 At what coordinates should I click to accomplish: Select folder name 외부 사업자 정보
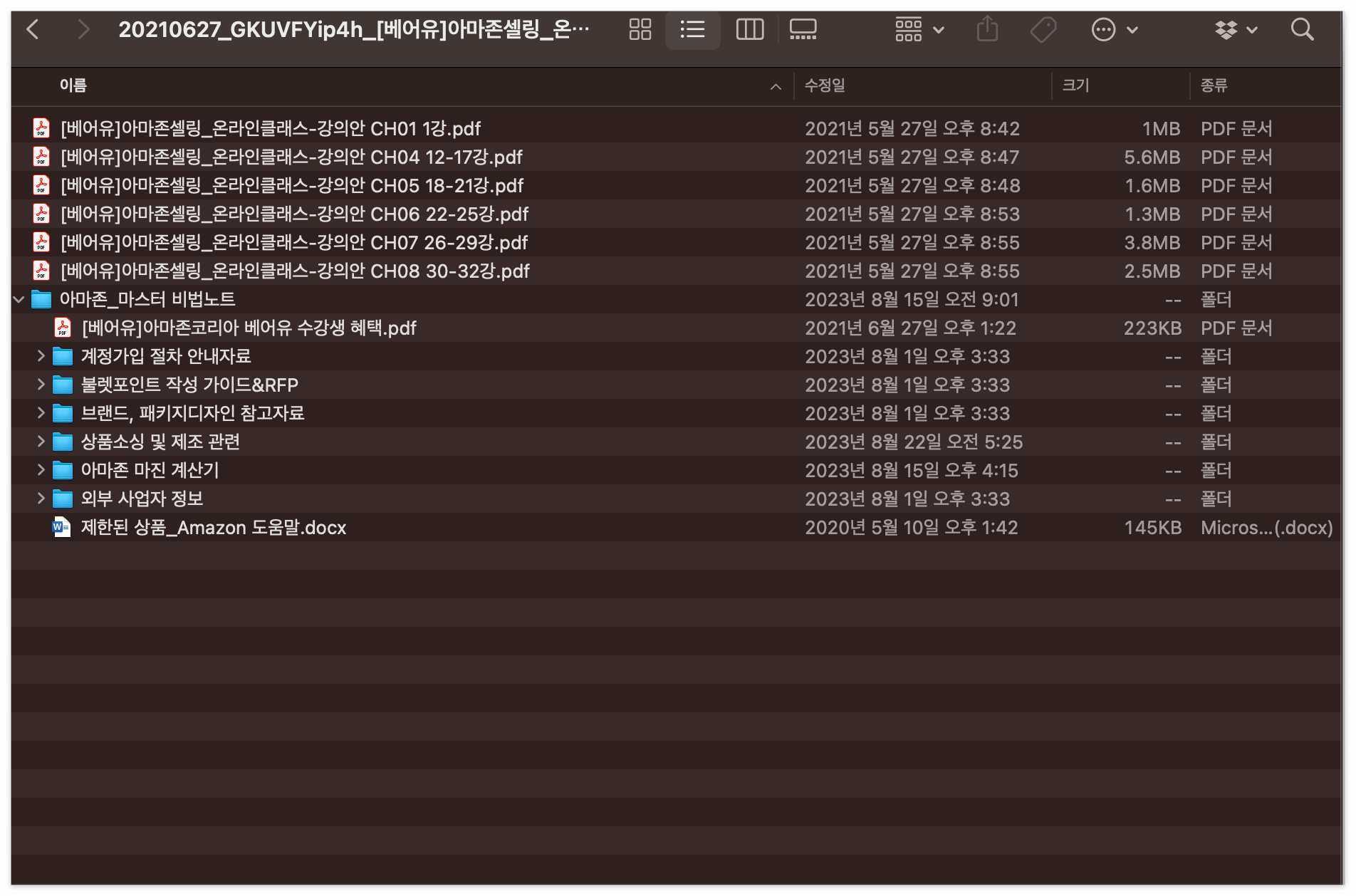point(142,499)
